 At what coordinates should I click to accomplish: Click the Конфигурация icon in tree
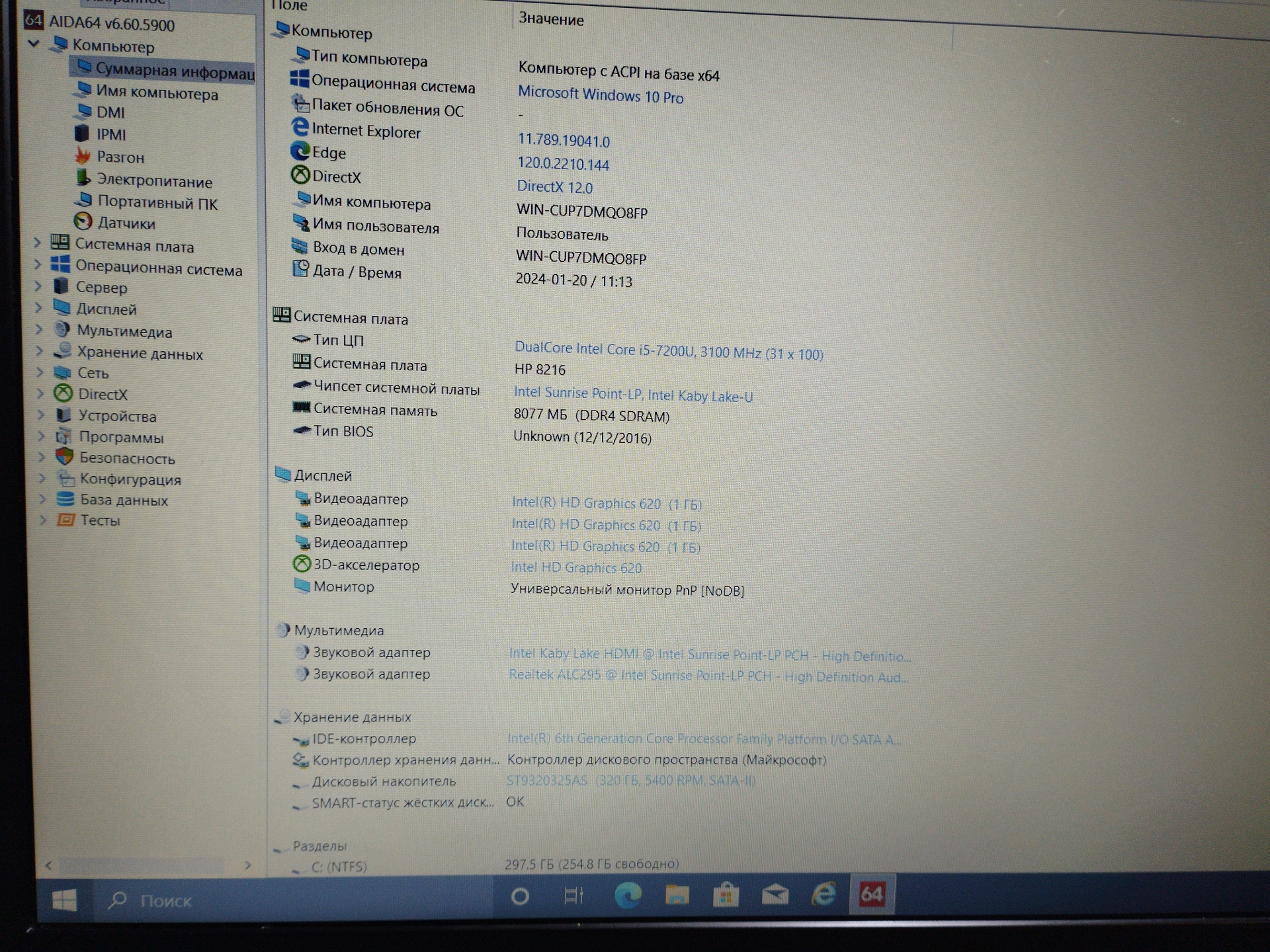pos(65,478)
